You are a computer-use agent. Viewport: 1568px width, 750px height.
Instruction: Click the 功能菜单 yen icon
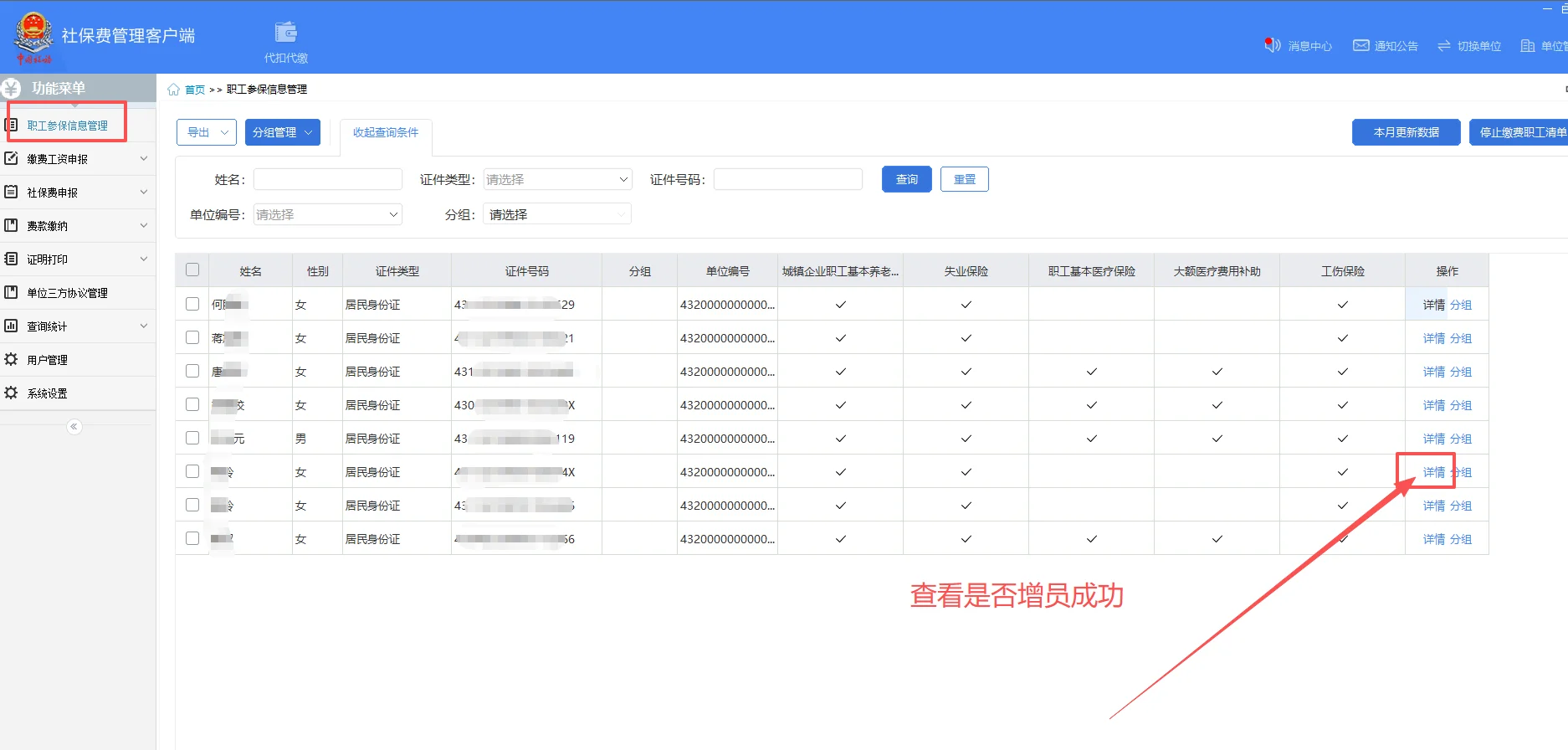pos(11,88)
